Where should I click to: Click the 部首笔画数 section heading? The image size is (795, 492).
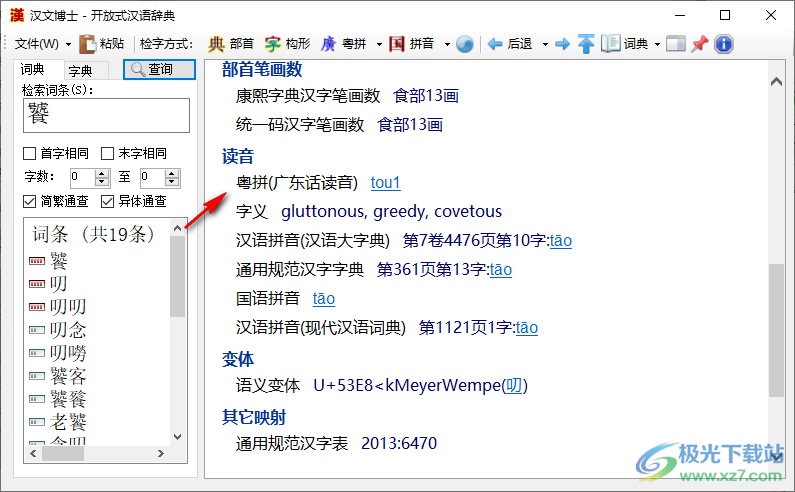(262, 69)
